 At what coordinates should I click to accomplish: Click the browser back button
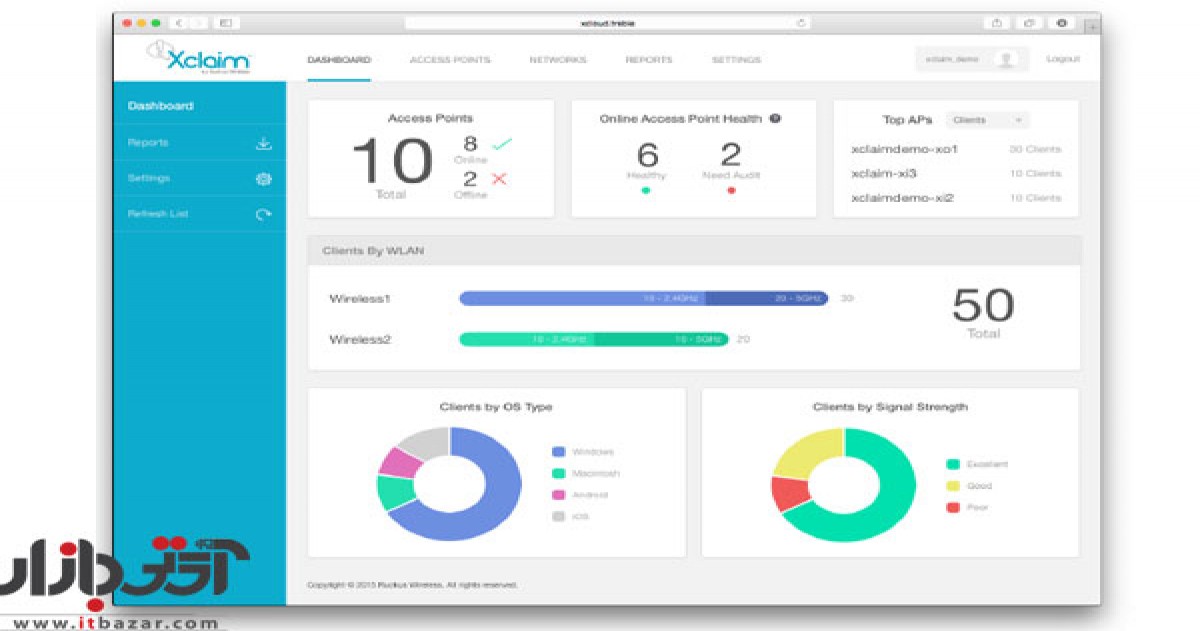click(180, 22)
